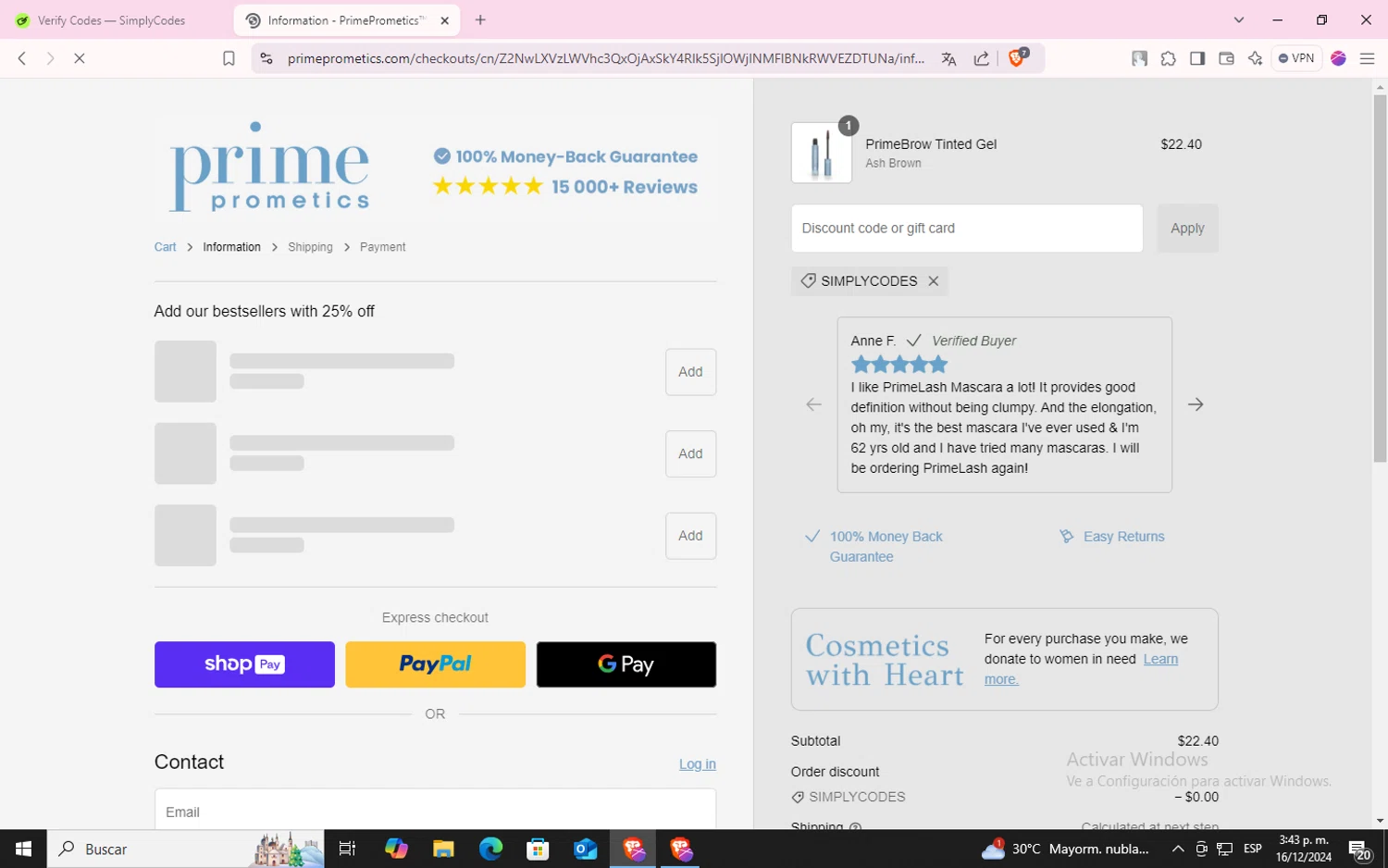Click the ESP language indicator
Image resolution: width=1388 pixels, height=868 pixels.
click(1253, 849)
